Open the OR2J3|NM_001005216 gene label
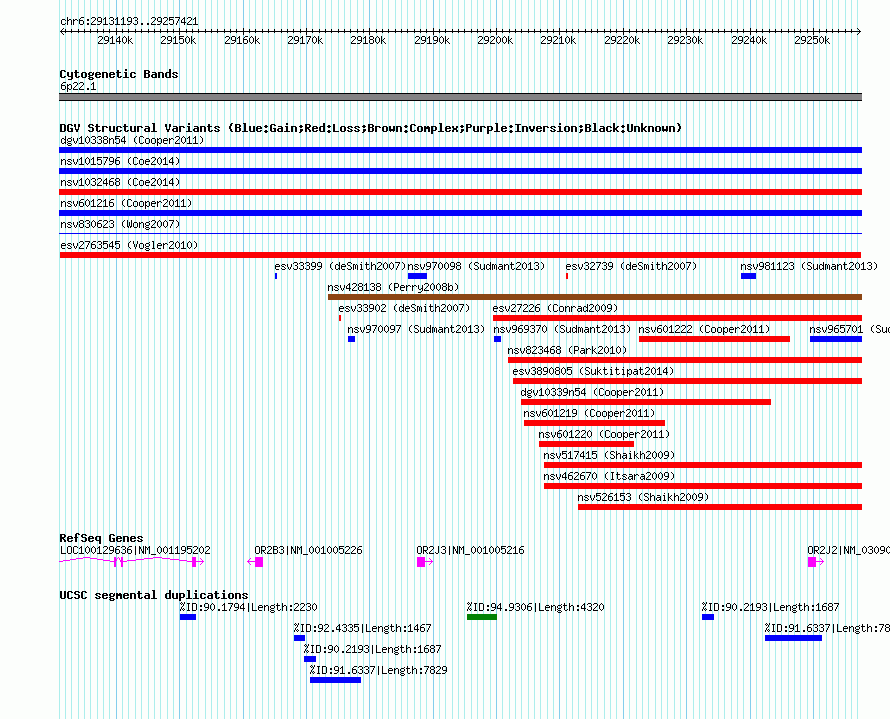 (x=471, y=550)
